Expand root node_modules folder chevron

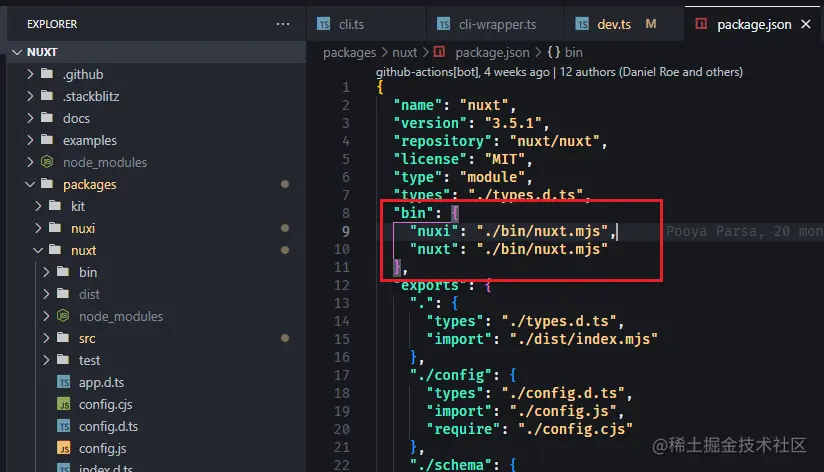point(30,162)
